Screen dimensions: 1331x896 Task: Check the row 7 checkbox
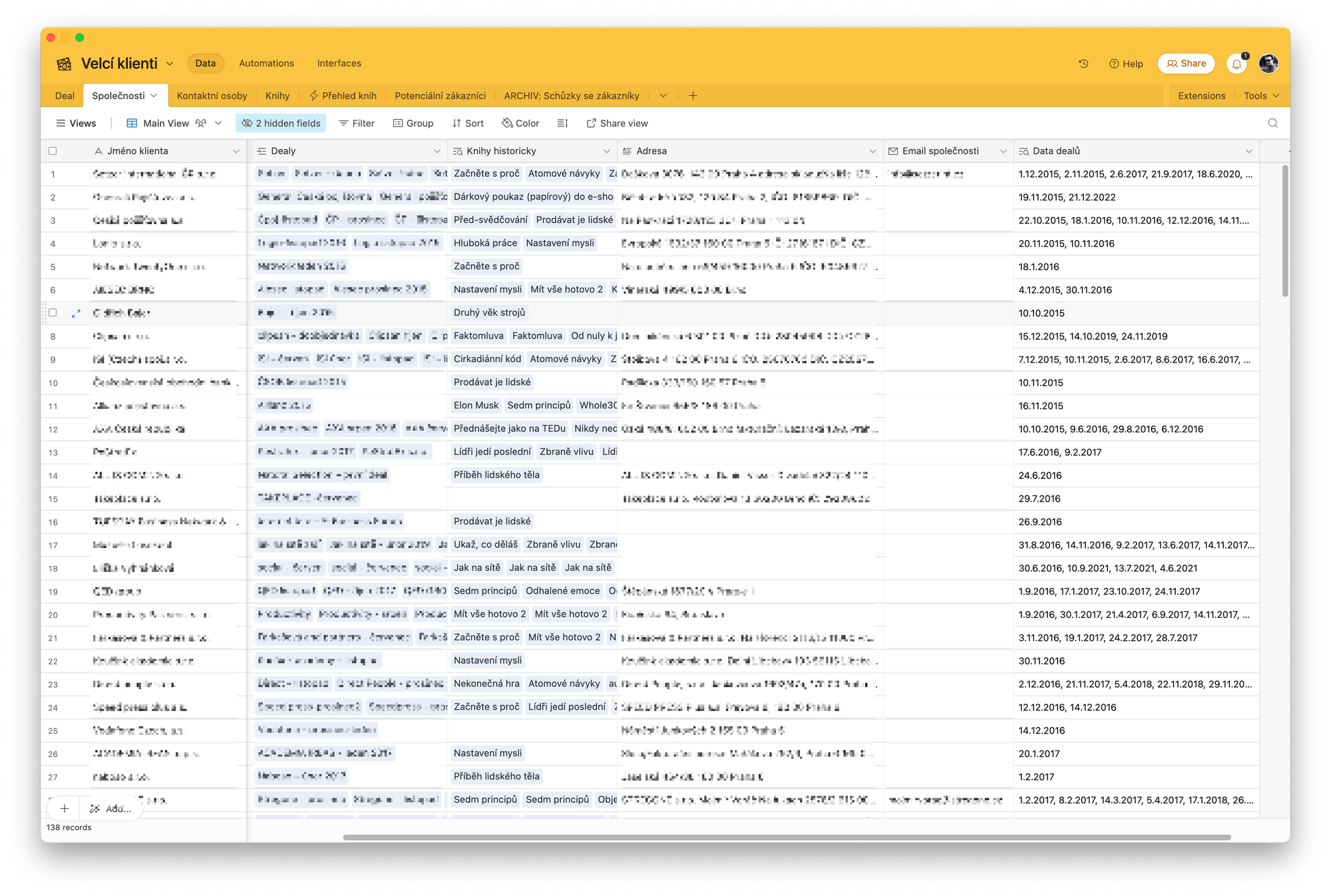tap(53, 313)
